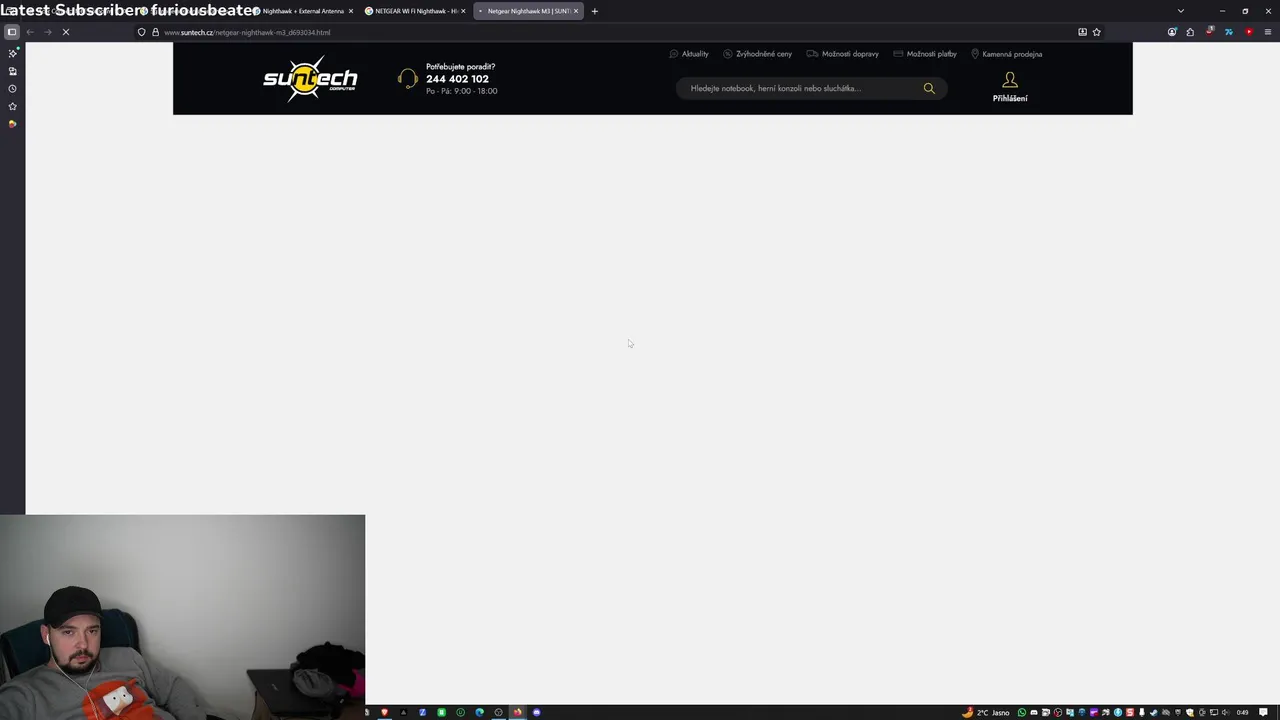This screenshot has width=1280, height=720.
Task: Close the Netgear Nighthawk M3 tab
Action: coord(576,11)
